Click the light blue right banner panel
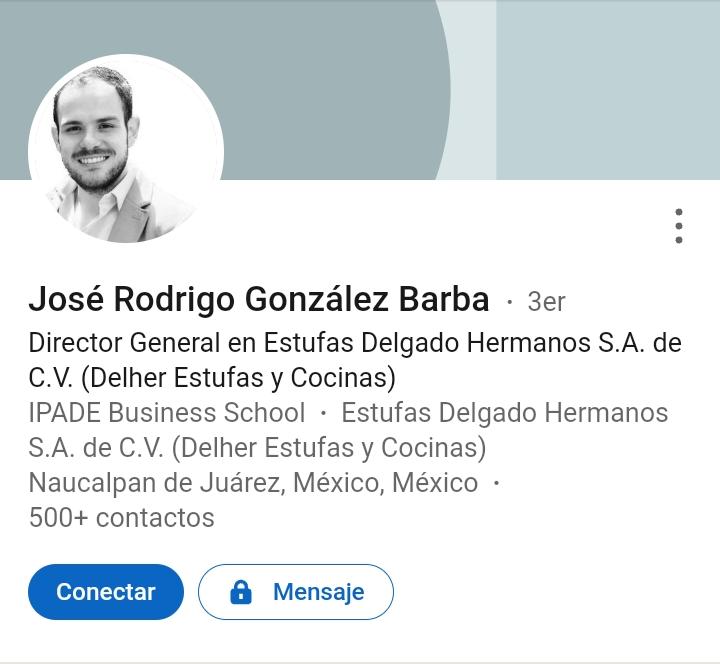 point(608,90)
